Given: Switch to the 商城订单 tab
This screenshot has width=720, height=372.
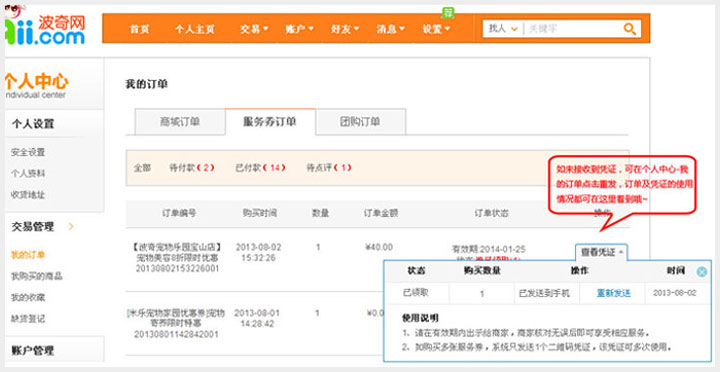Looking at the screenshot, I should coord(180,122).
